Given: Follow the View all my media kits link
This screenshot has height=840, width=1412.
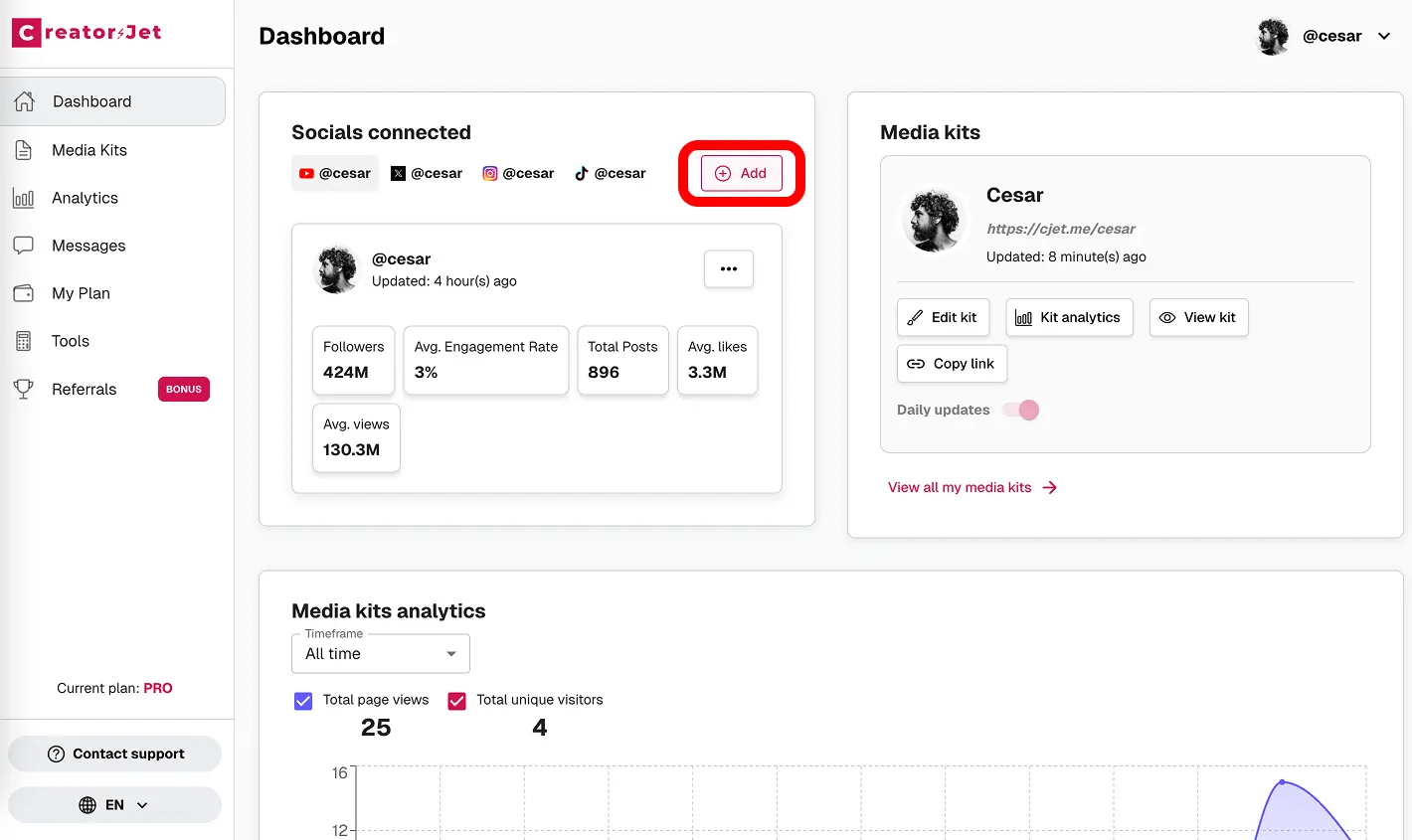Looking at the screenshot, I should tap(961, 487).
